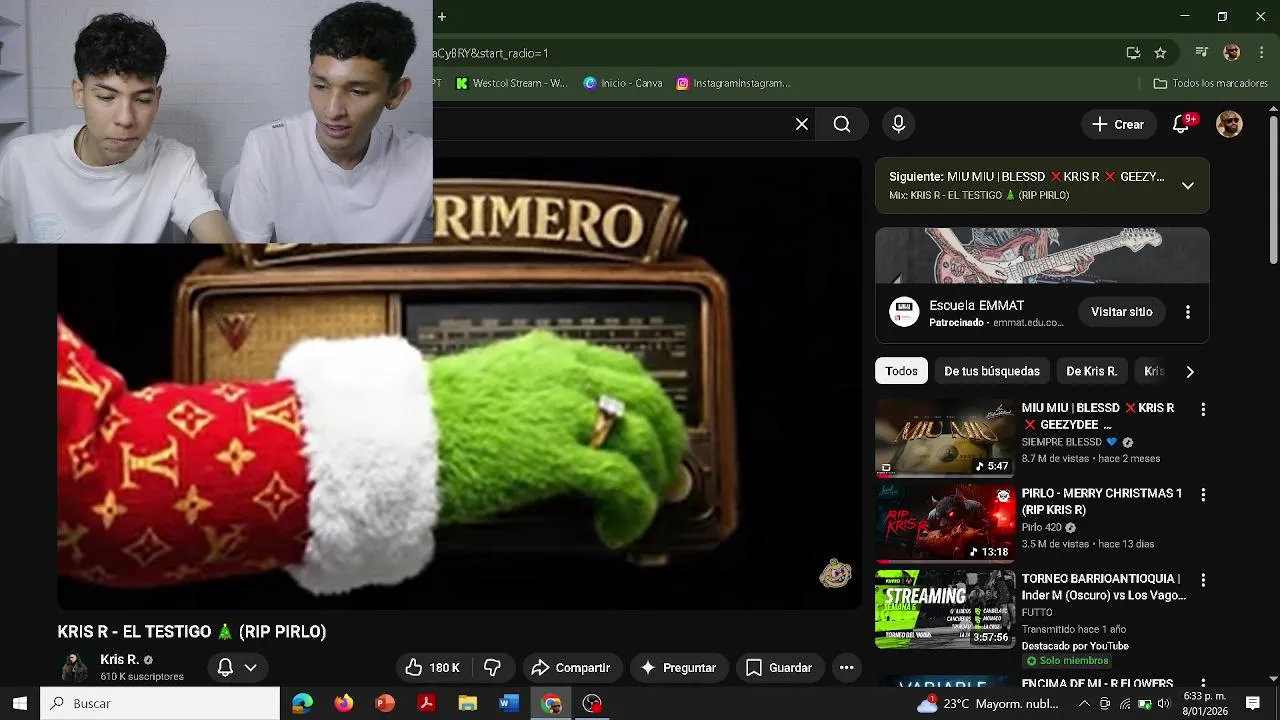This screenshot has width=1280, height=720.
Task: Open Adobe Acrobat from taskbar
Action: (426, 703)
